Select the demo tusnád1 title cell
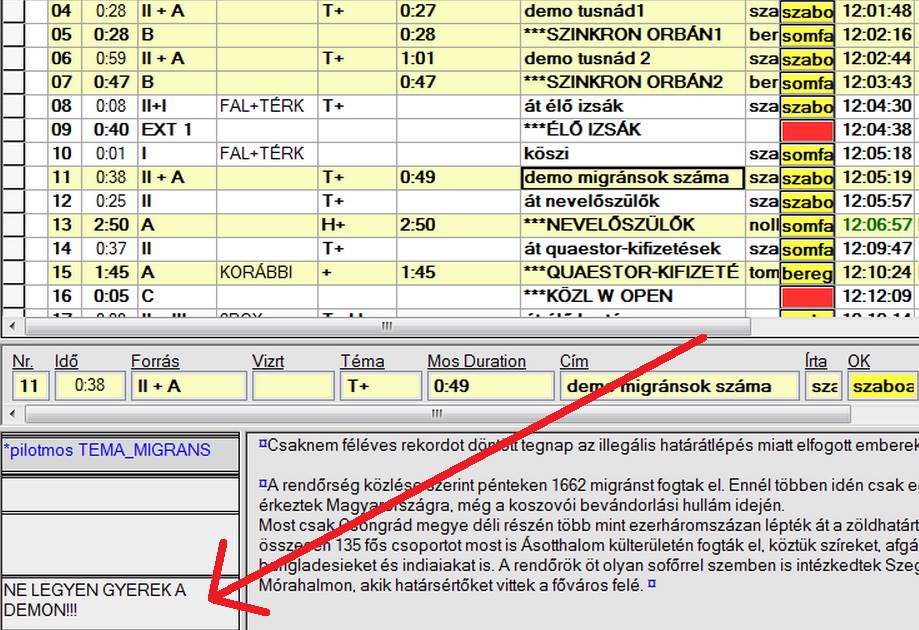The image size is (919, 630). [632, 11]
